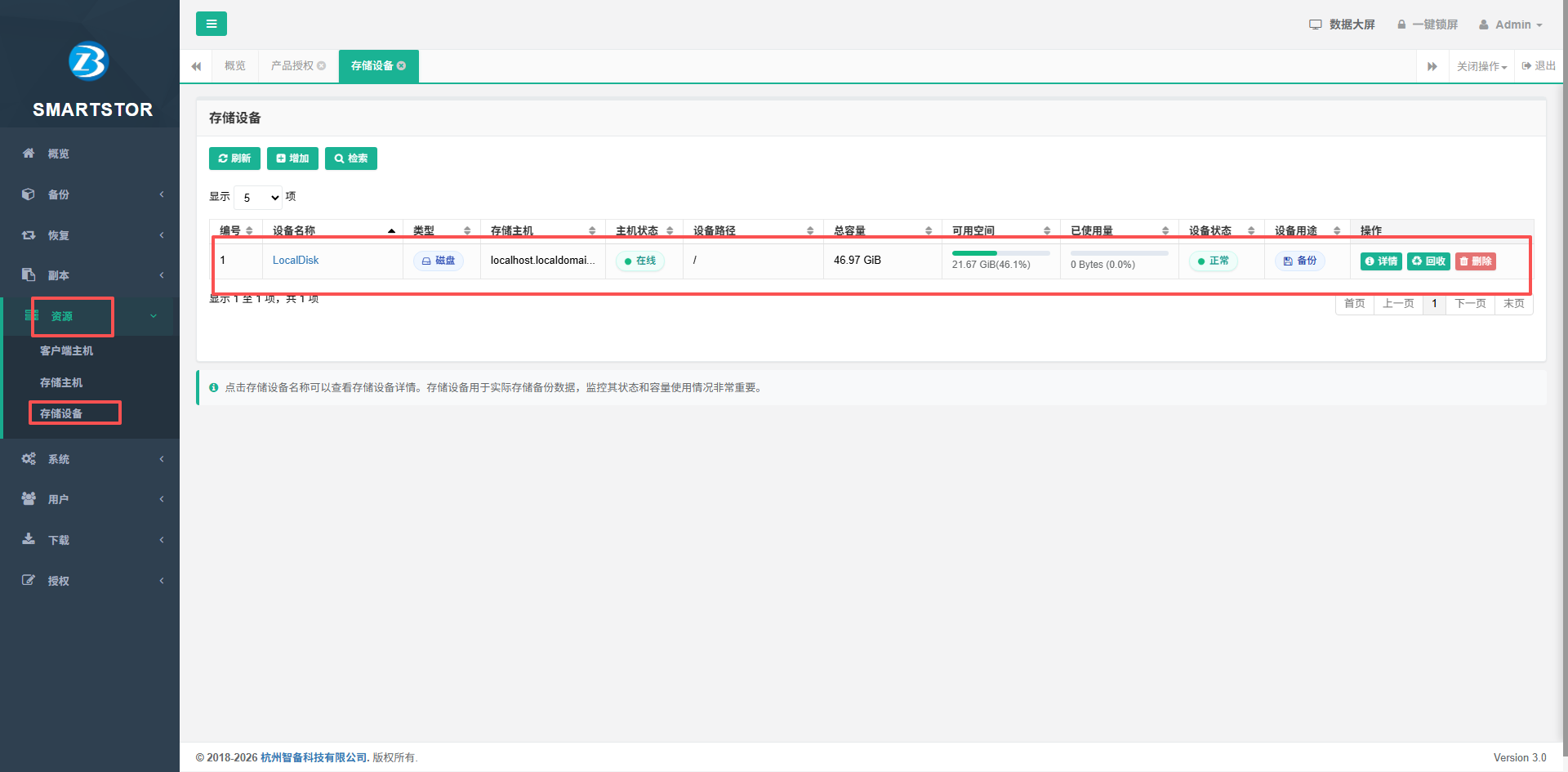Click the 已使用量 progress bar for LocalDisk
This screenshot has height=772, width=1568.
click(1120, 253)
